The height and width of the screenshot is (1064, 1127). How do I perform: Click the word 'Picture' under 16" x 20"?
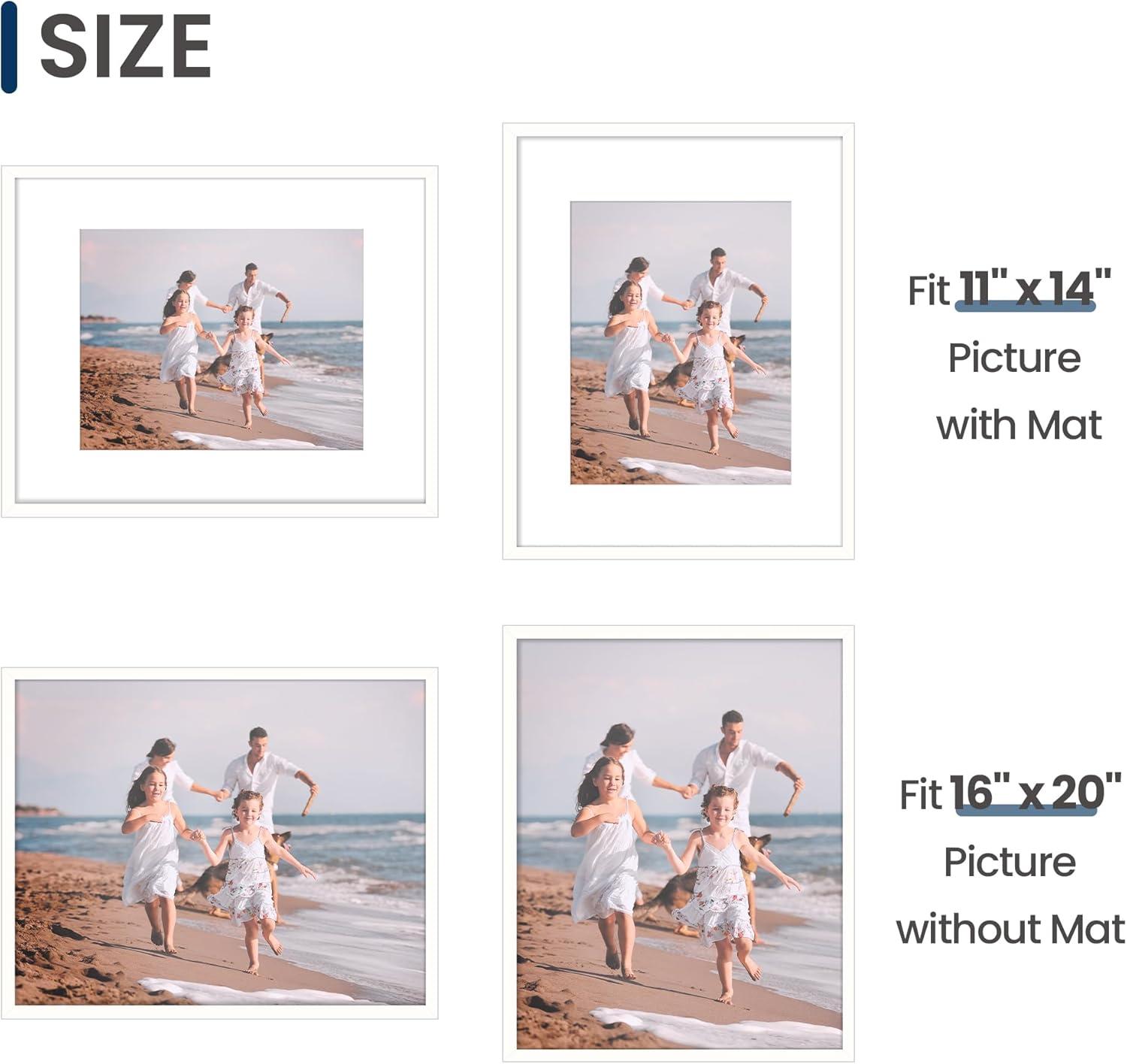(1010, 861)
